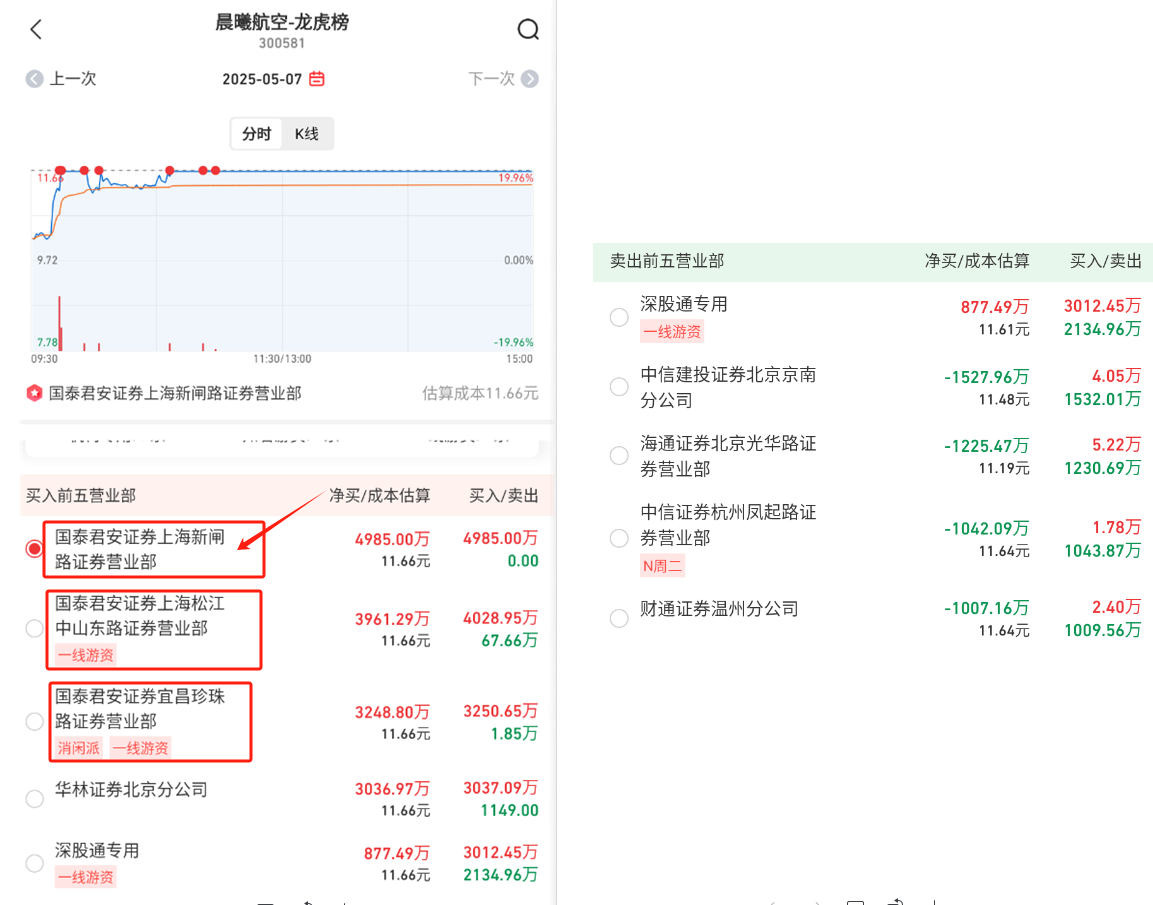The image size is (1153, 905).
Task: Click N周二 tag under 中信证券杭州凤起路
Action: click(x=662, y=565)
